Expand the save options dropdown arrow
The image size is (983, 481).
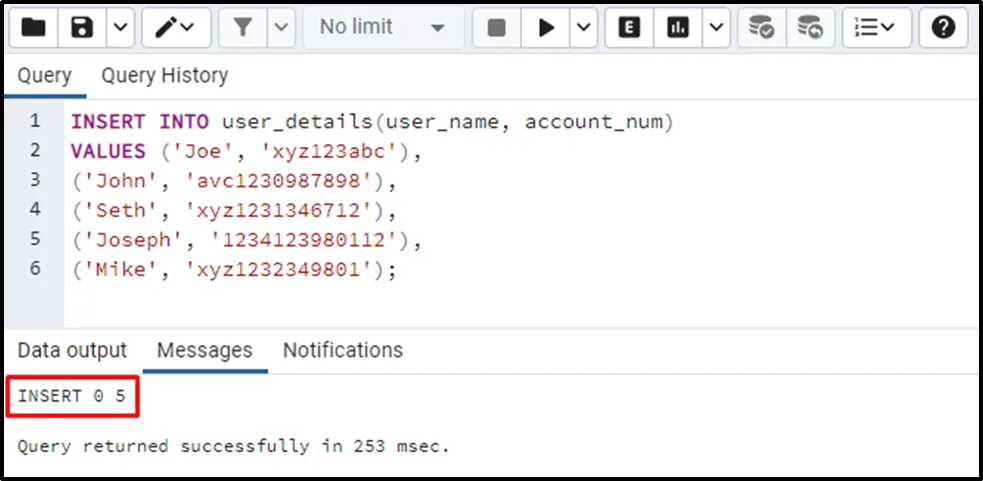[119, 28]
